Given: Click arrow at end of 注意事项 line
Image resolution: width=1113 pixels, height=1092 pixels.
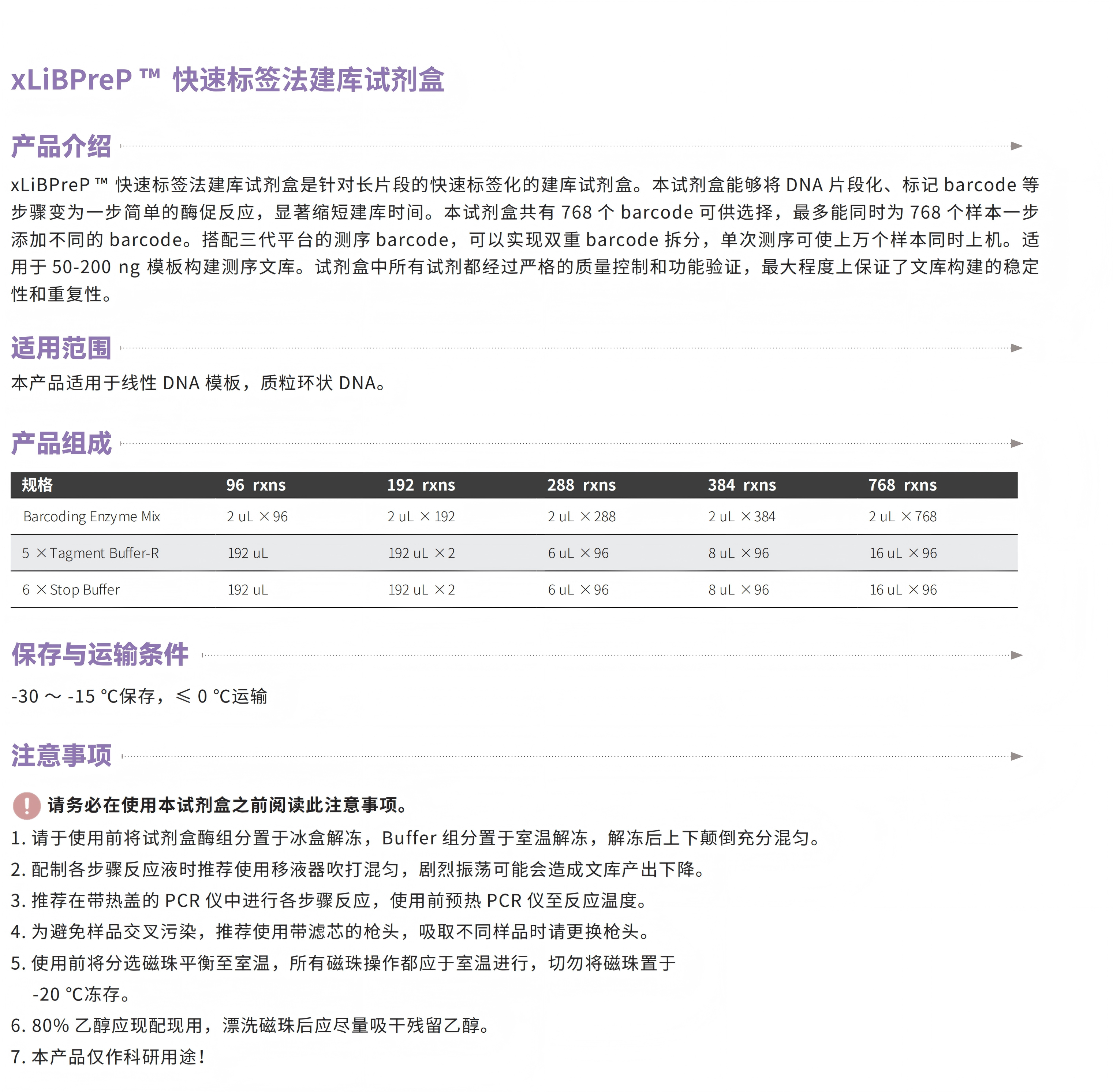Looking at the screenshot, I should (1016, 756).
